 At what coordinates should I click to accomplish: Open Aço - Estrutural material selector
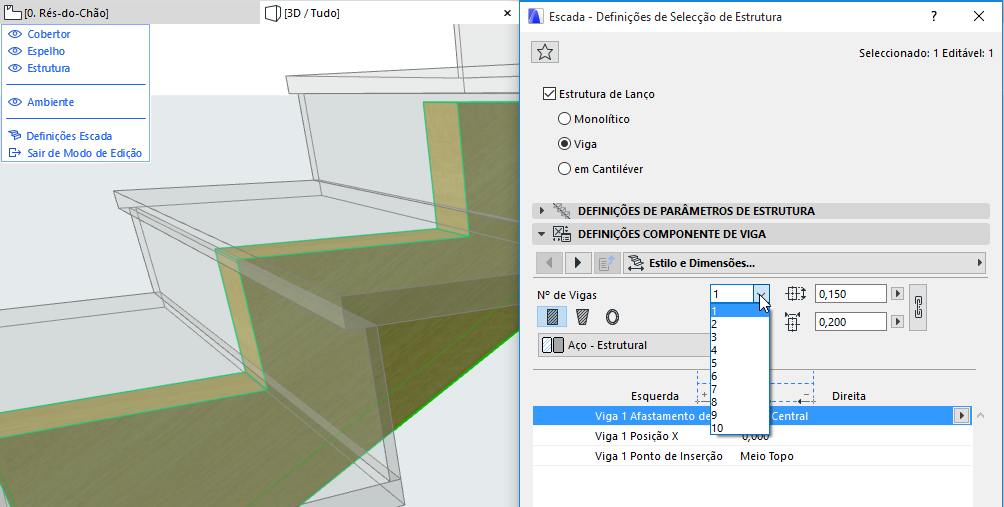pos(624,345)
